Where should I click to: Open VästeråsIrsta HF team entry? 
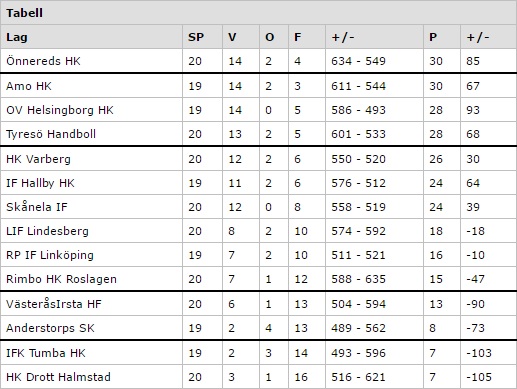pos(54,304)
